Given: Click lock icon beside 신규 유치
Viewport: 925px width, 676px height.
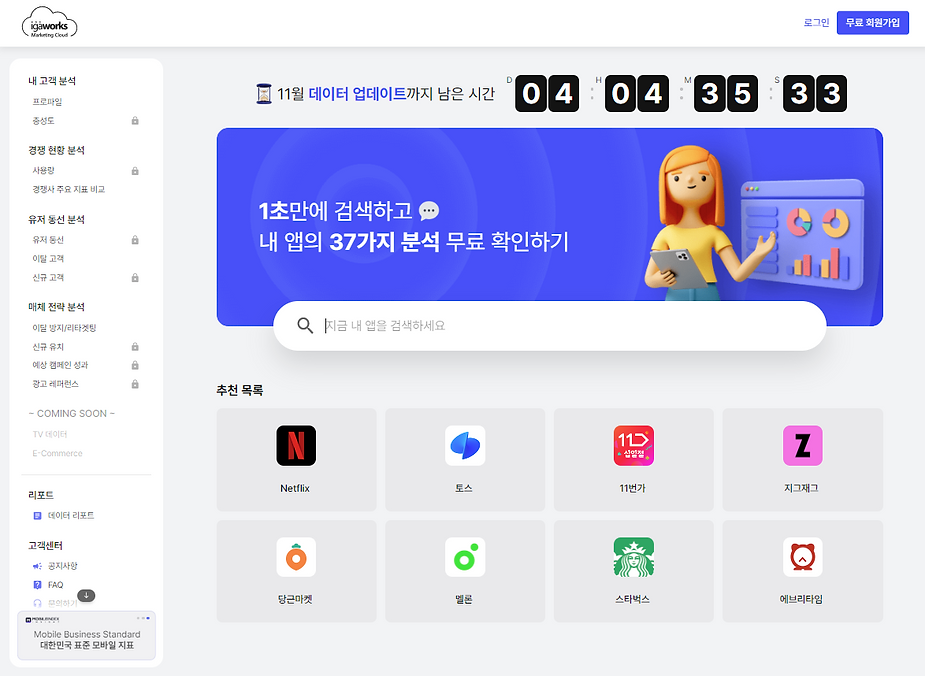Looking at the screenshot, I should coord(135,346).
